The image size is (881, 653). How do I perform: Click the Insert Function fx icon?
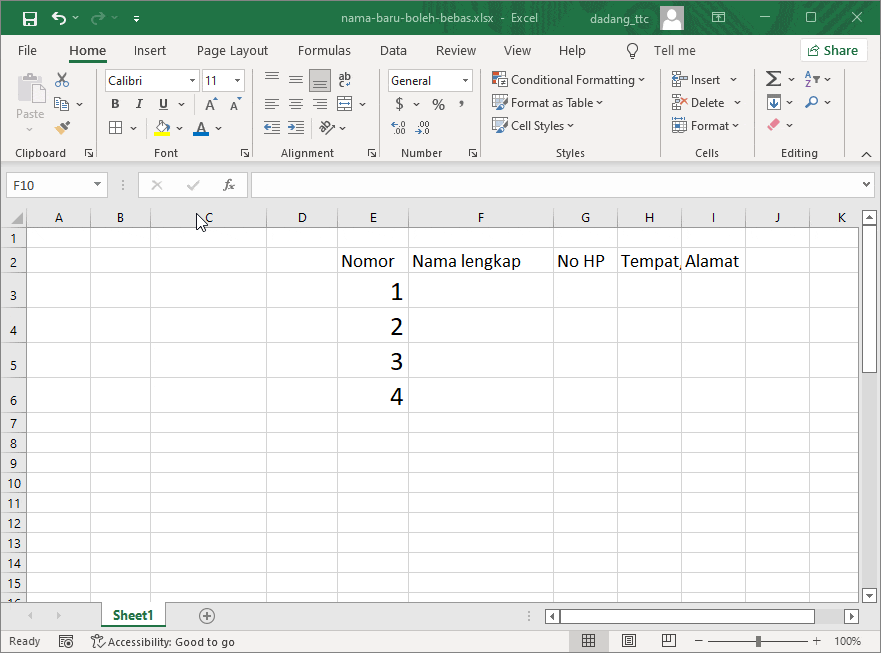(x=229, y=185)
